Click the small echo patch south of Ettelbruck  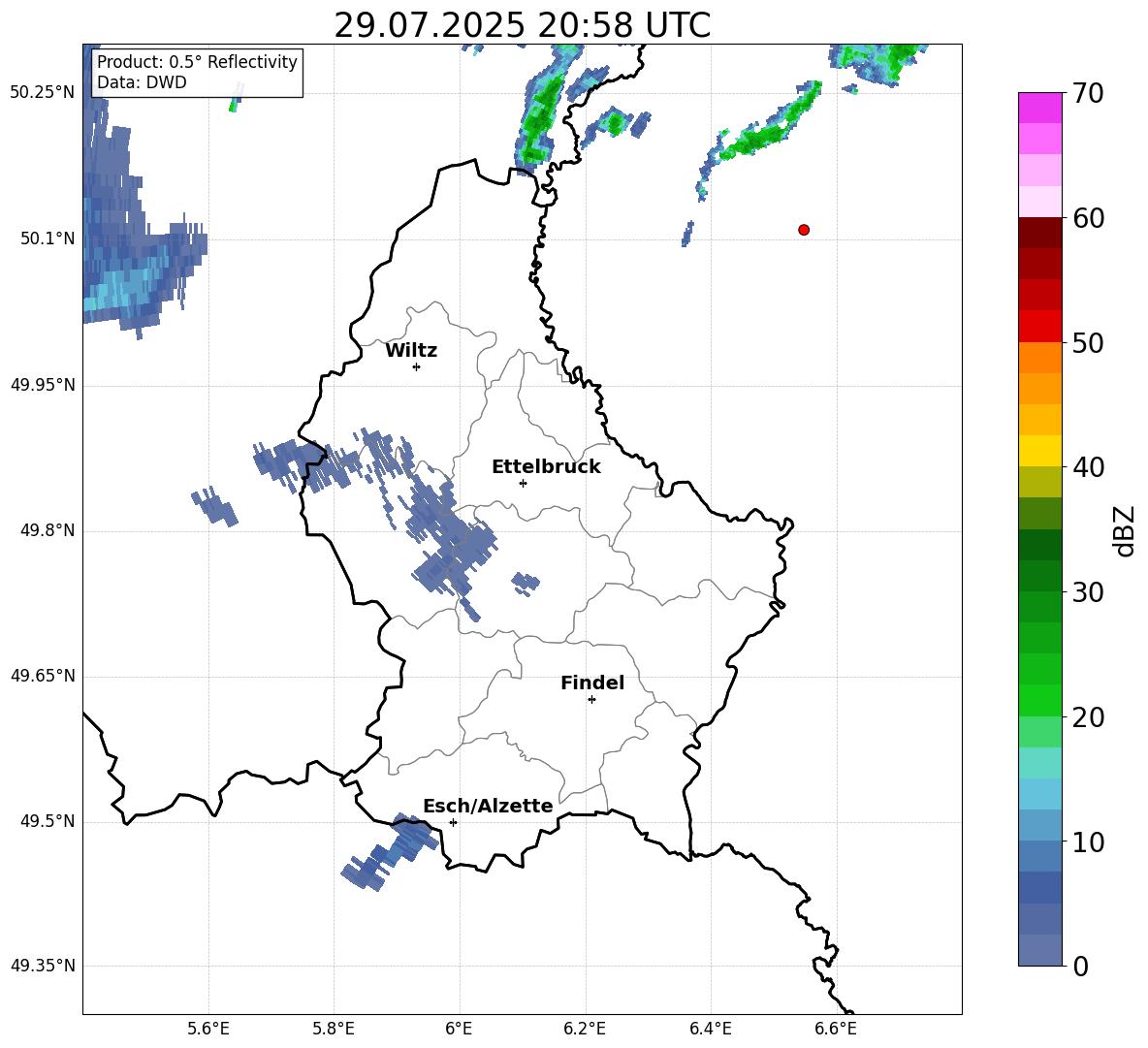pos(525,584)
